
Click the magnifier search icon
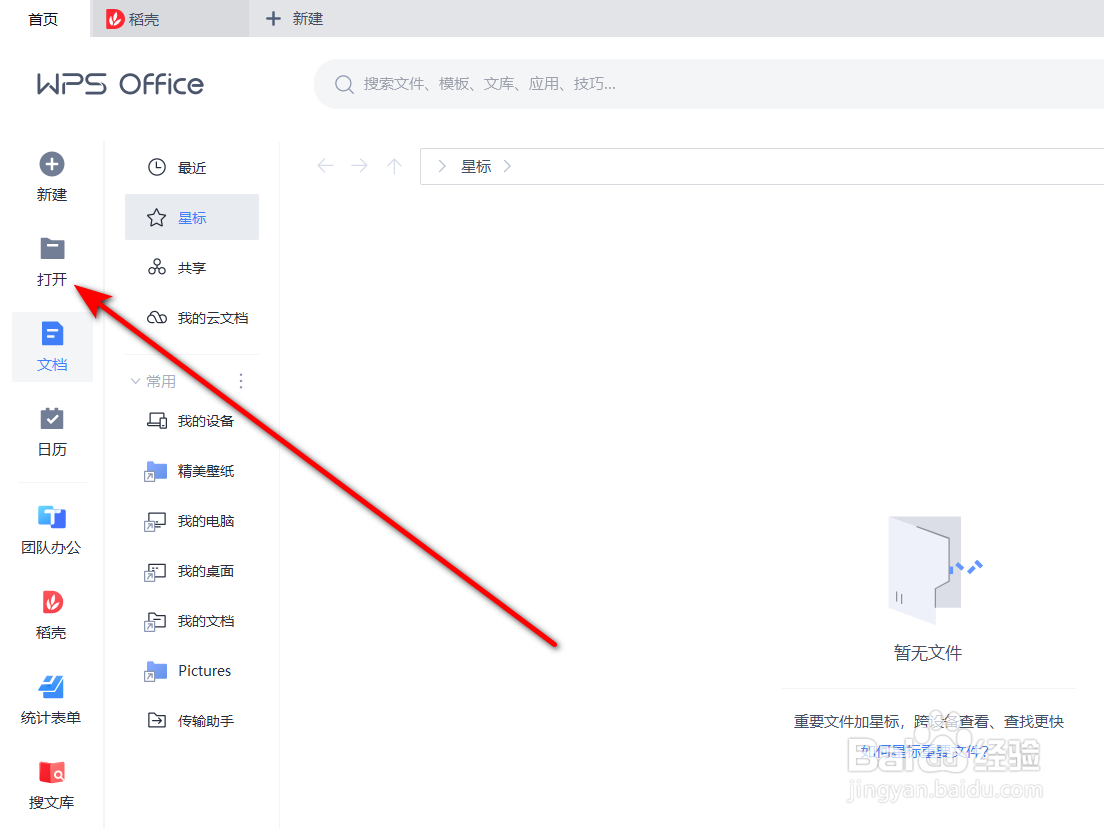click(344, 84)
